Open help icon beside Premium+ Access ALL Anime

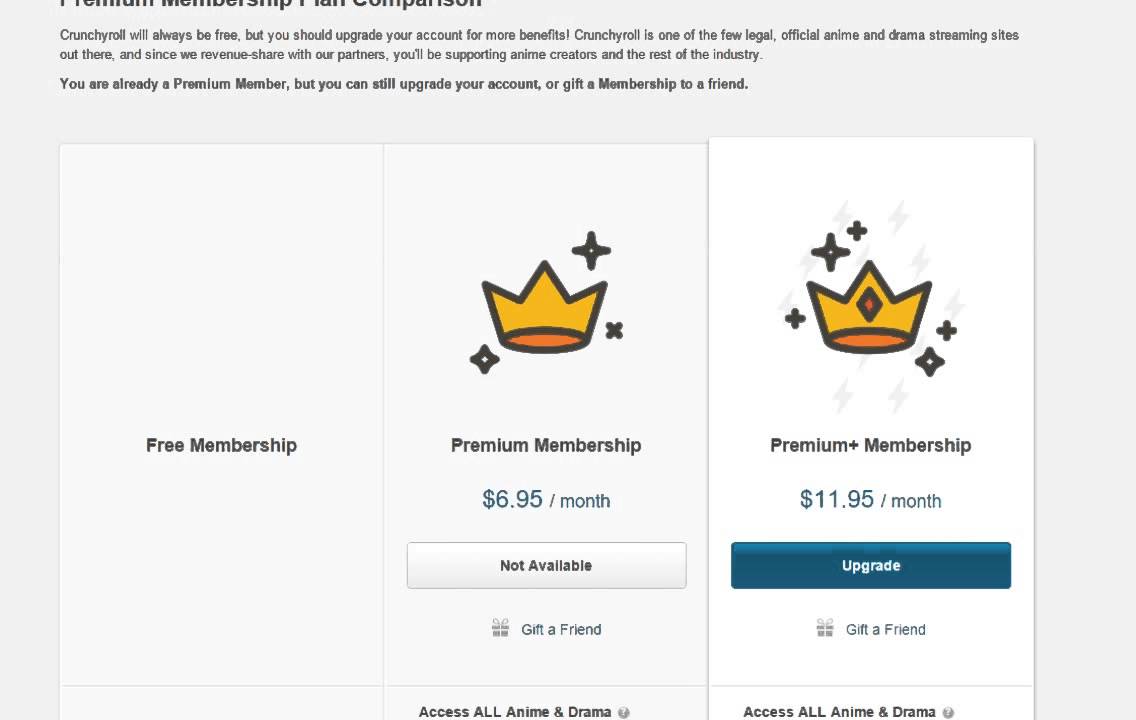(948, 713)
